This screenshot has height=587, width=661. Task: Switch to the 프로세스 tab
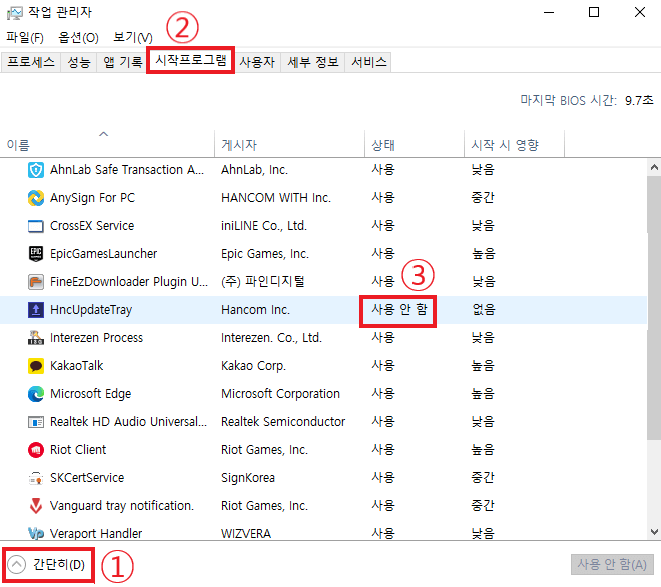coord(31,62)
